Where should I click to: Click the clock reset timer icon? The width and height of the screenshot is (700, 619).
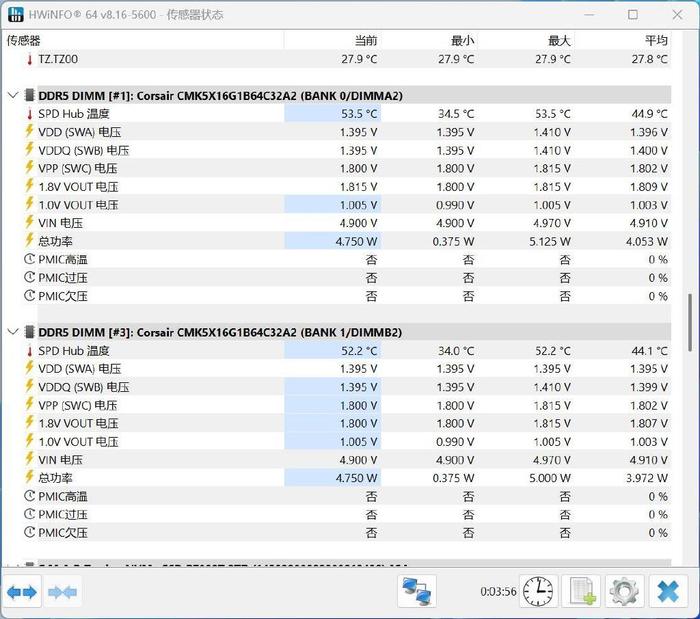[538, 591]
